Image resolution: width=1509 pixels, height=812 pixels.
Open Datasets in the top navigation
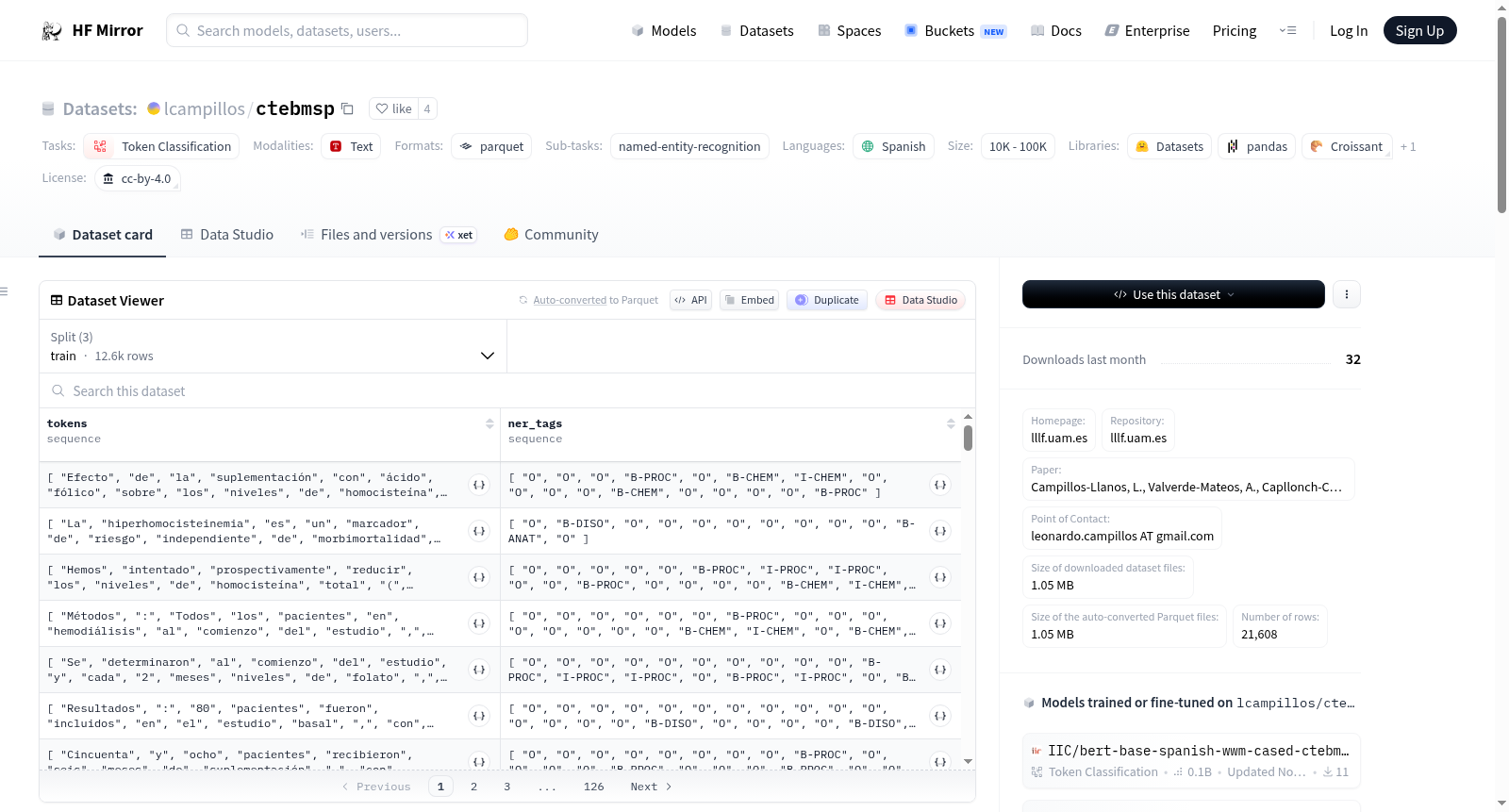(x=757, y=31)
